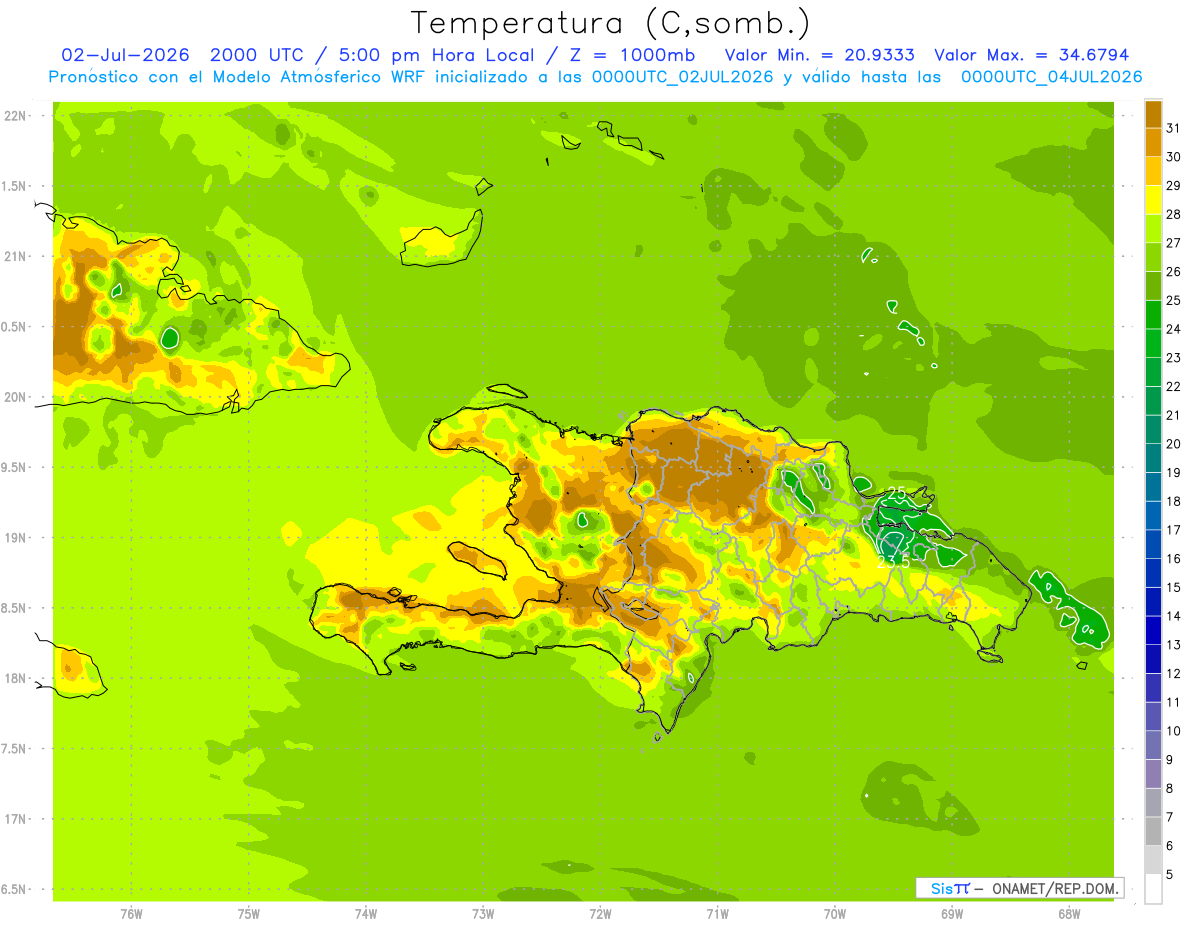
Task: Pick the legend swatch between 29 and 30
Action: [x=1153, y=171]
